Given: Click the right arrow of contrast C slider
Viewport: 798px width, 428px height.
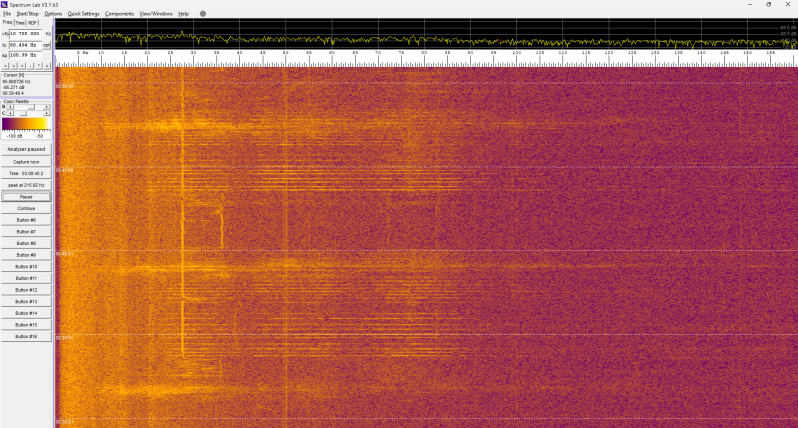Looking at the screenshot, I should coord(47,113).
